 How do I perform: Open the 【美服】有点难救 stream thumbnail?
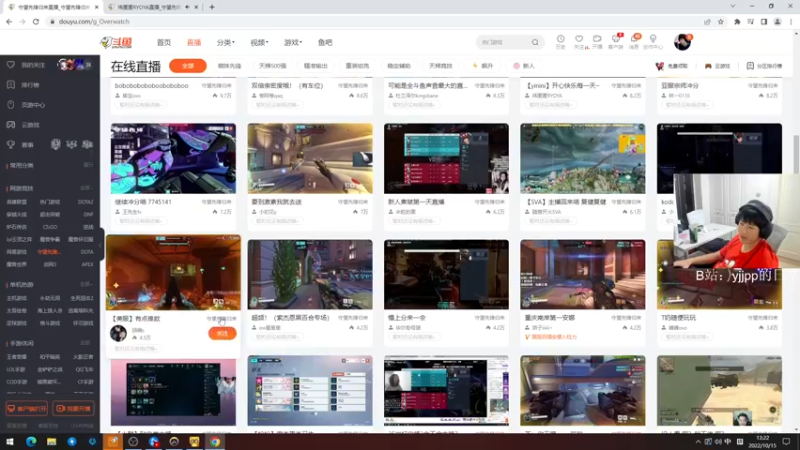[x=173, y=272]
